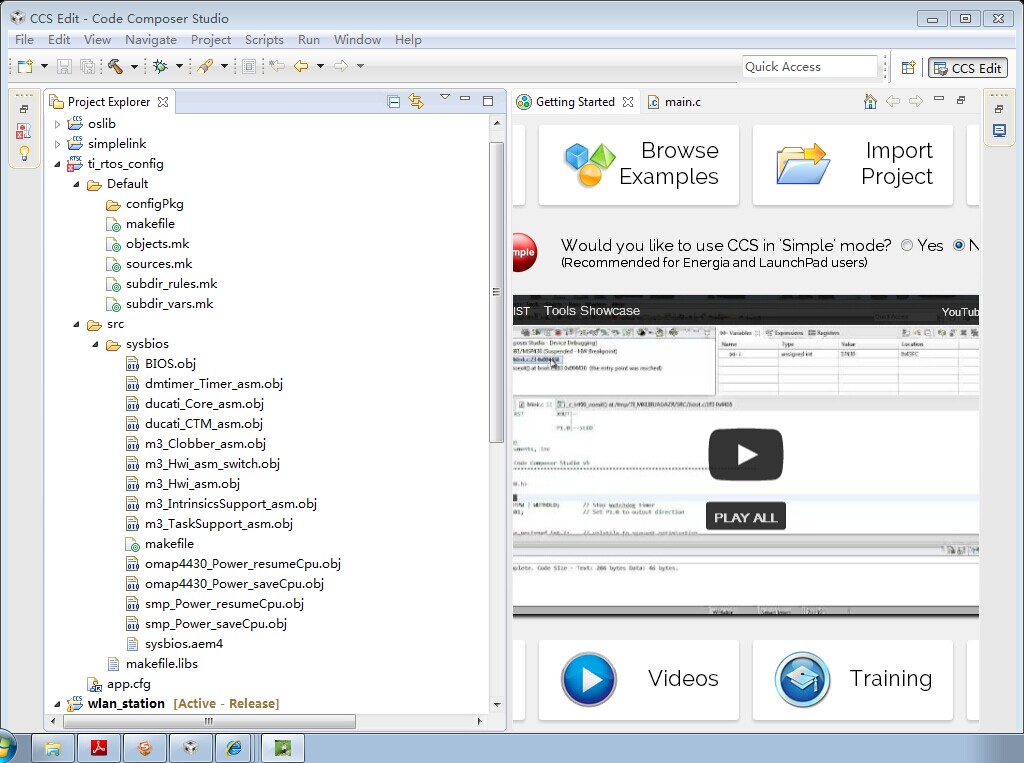Open the Run menu

pos(309,40)
